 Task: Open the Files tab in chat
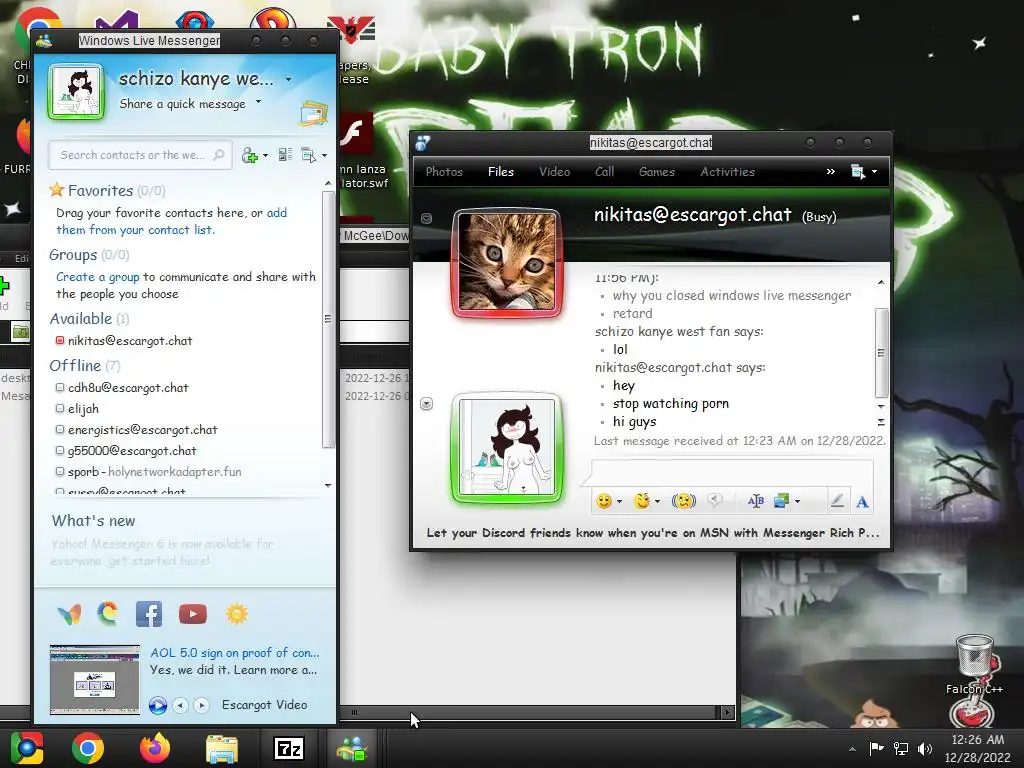click(x=501, y=172)
